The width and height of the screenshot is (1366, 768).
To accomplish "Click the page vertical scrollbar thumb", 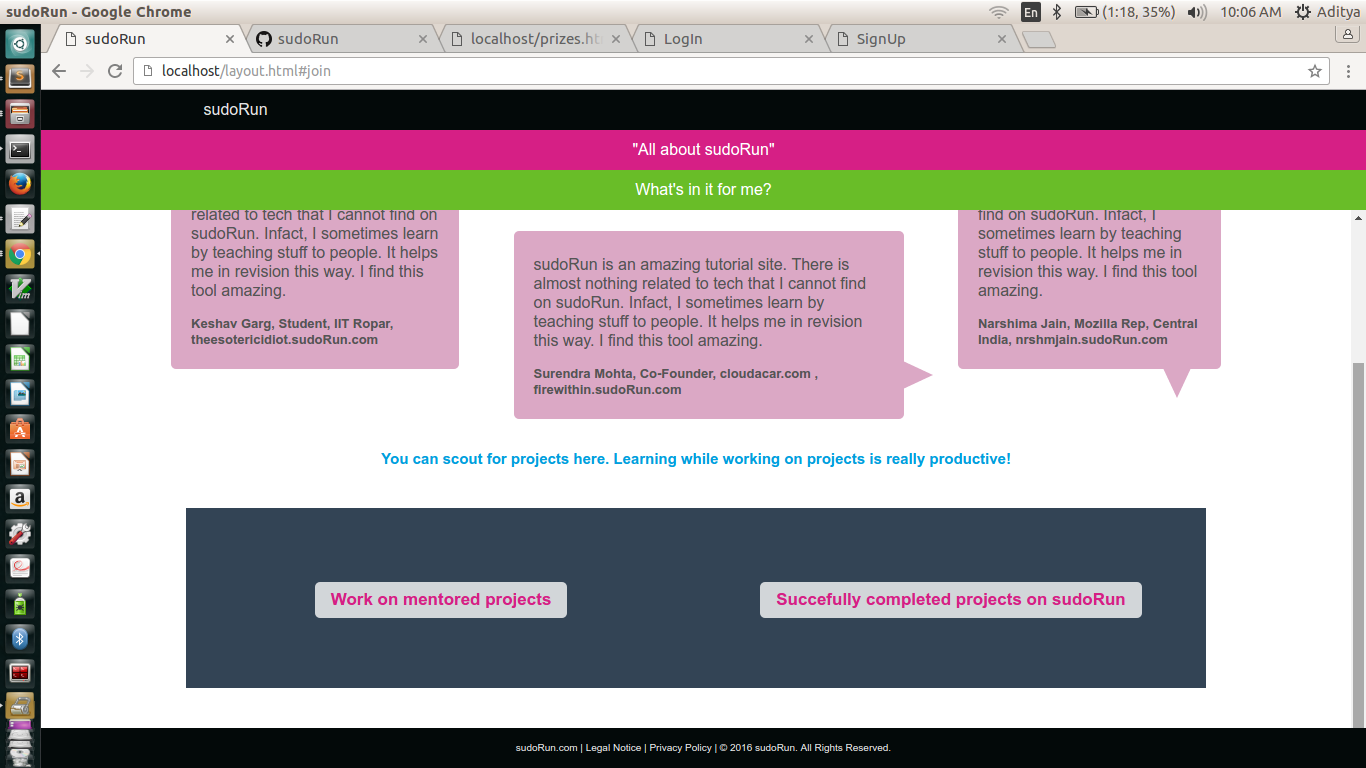I will coord(1358,544).
